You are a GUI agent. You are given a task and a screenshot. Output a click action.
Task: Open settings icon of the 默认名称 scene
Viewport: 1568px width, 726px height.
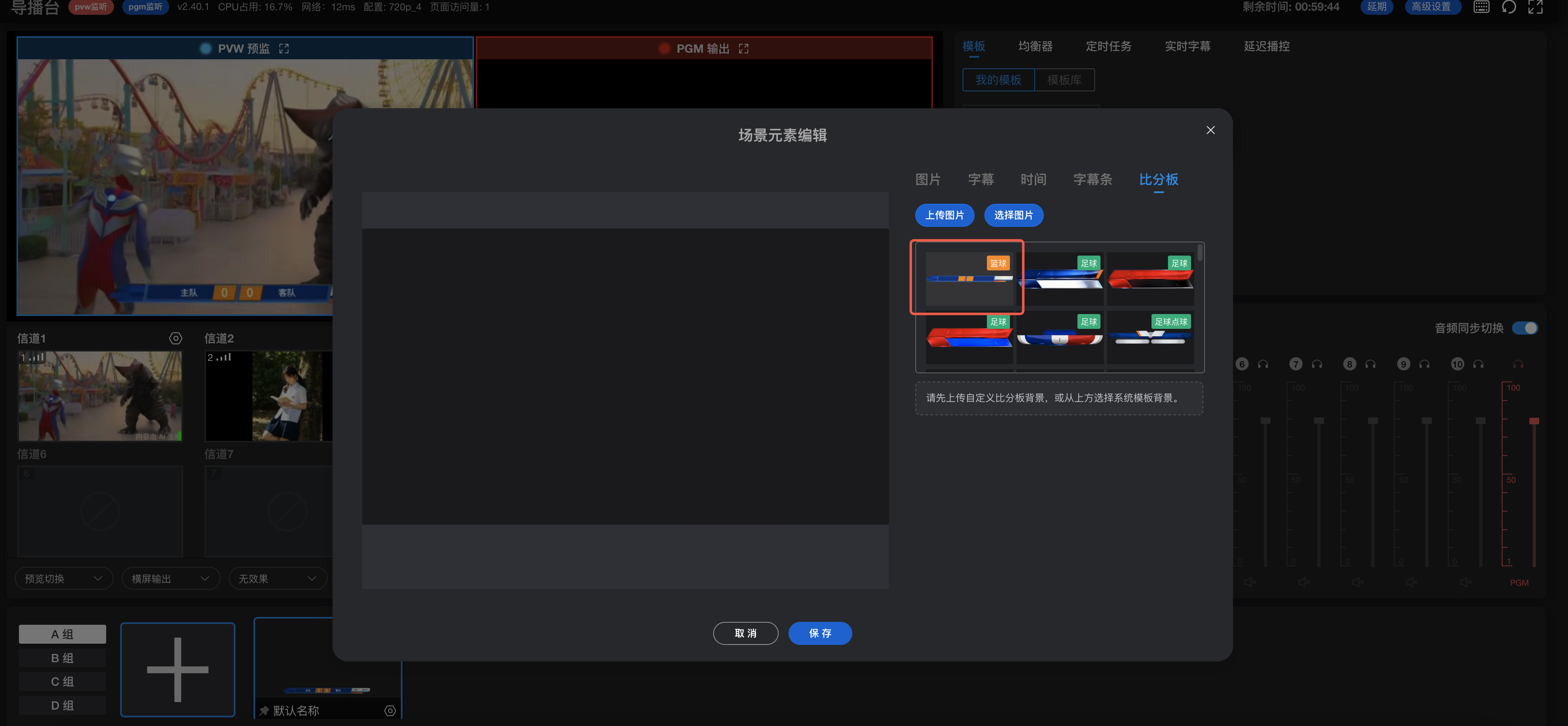(x=390, y=711)
